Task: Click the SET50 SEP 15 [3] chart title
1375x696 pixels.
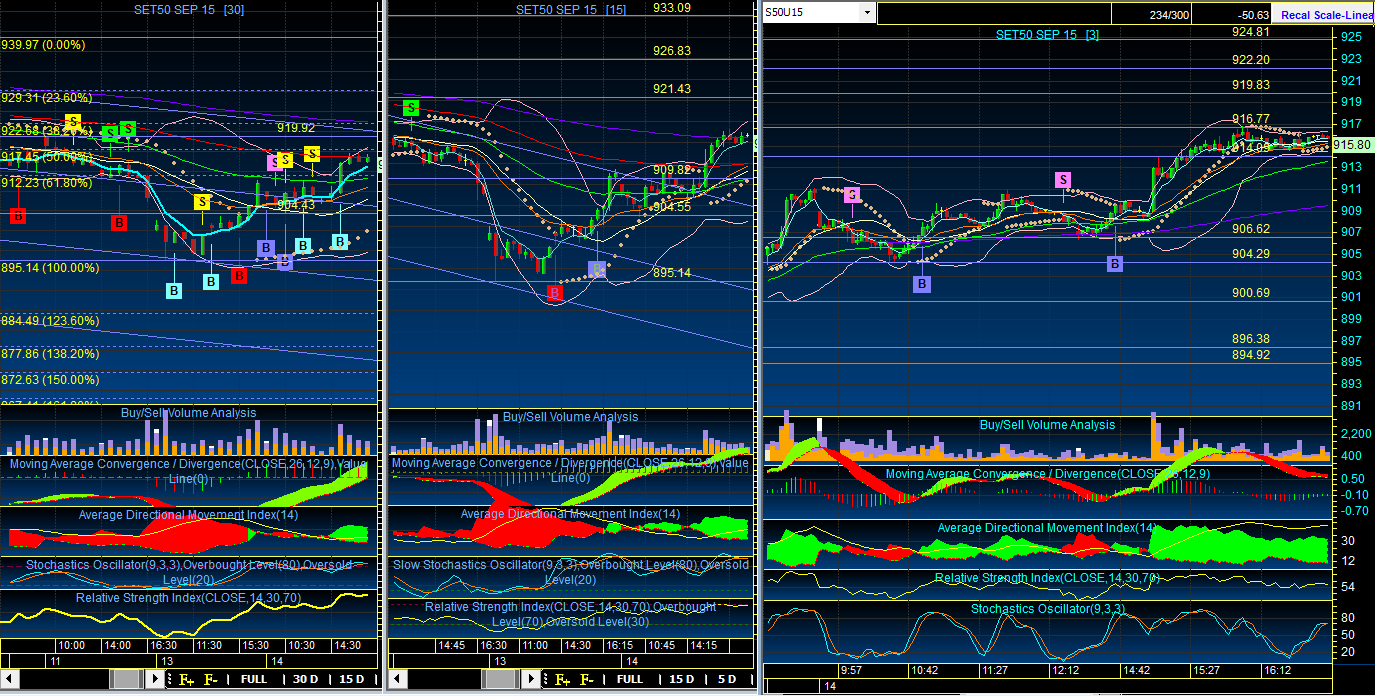Action: pos(1047,34)
